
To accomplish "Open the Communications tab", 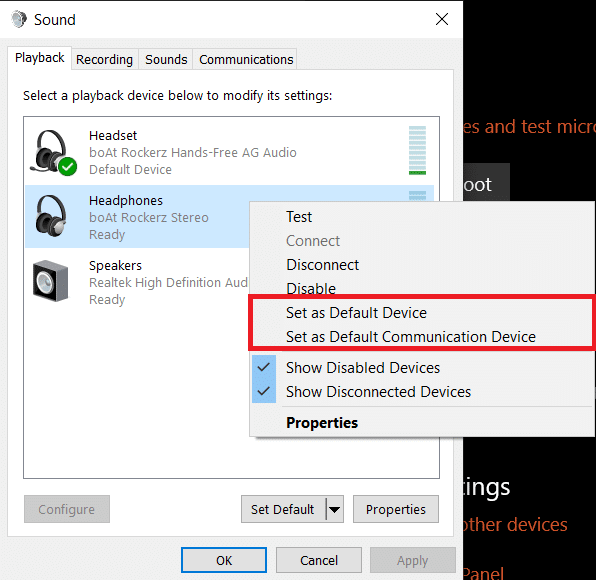I will [246, 60].
